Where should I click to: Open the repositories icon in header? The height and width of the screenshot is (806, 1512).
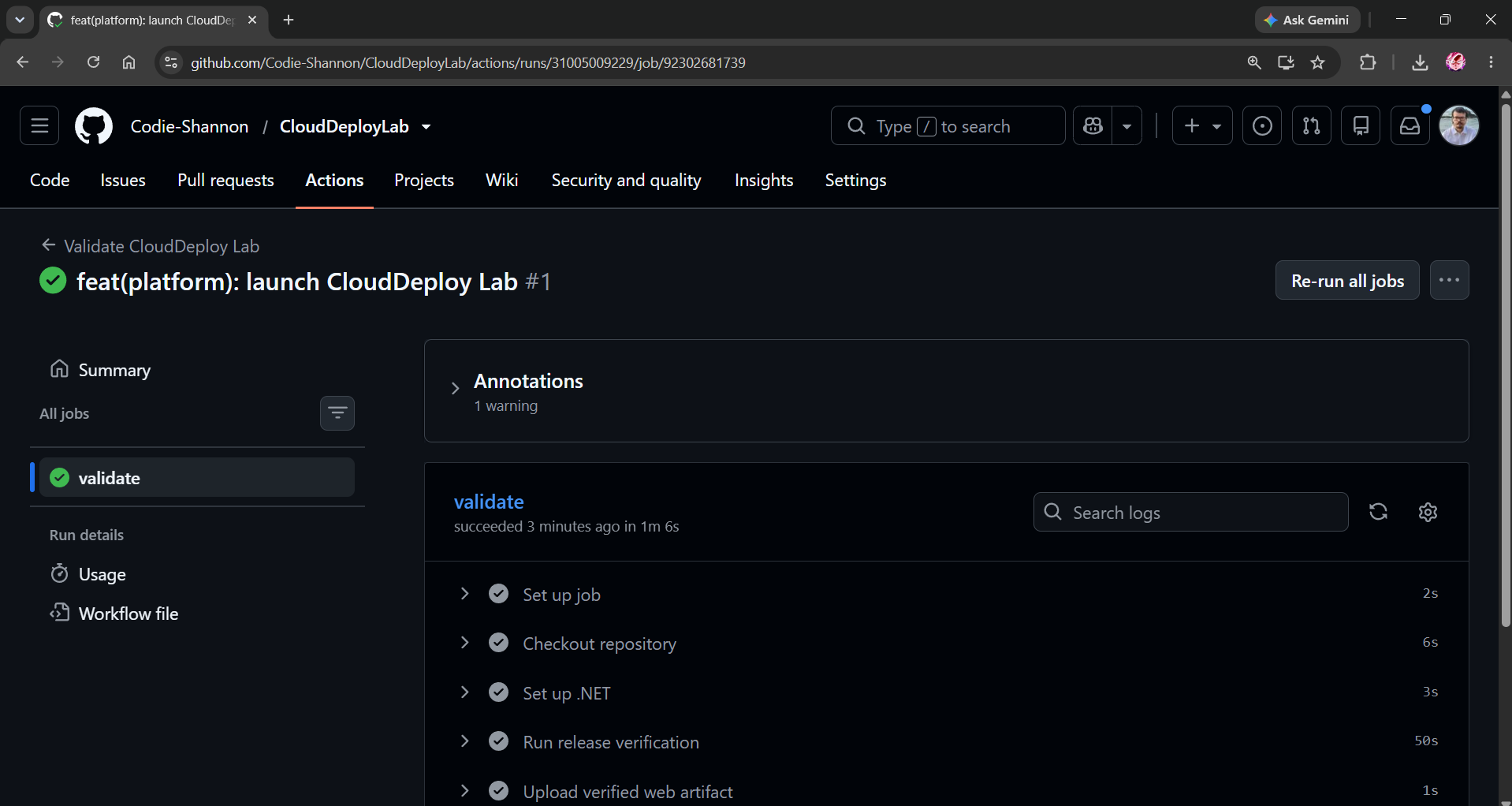[x=1361, y=125]
